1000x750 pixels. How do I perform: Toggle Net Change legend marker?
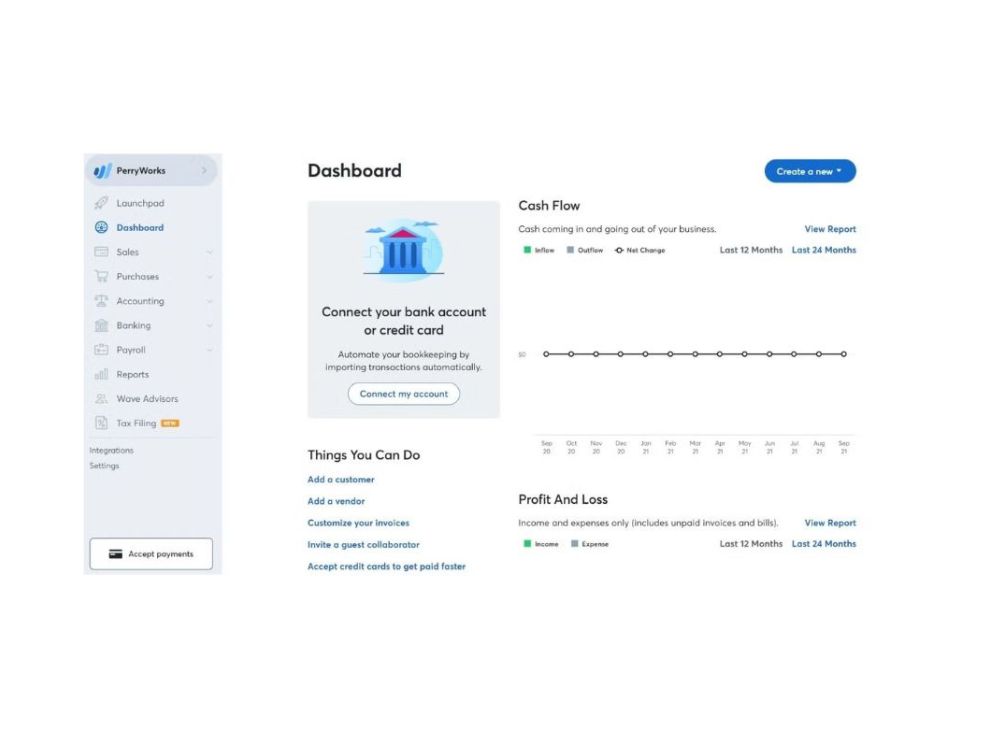pos(619,250)
